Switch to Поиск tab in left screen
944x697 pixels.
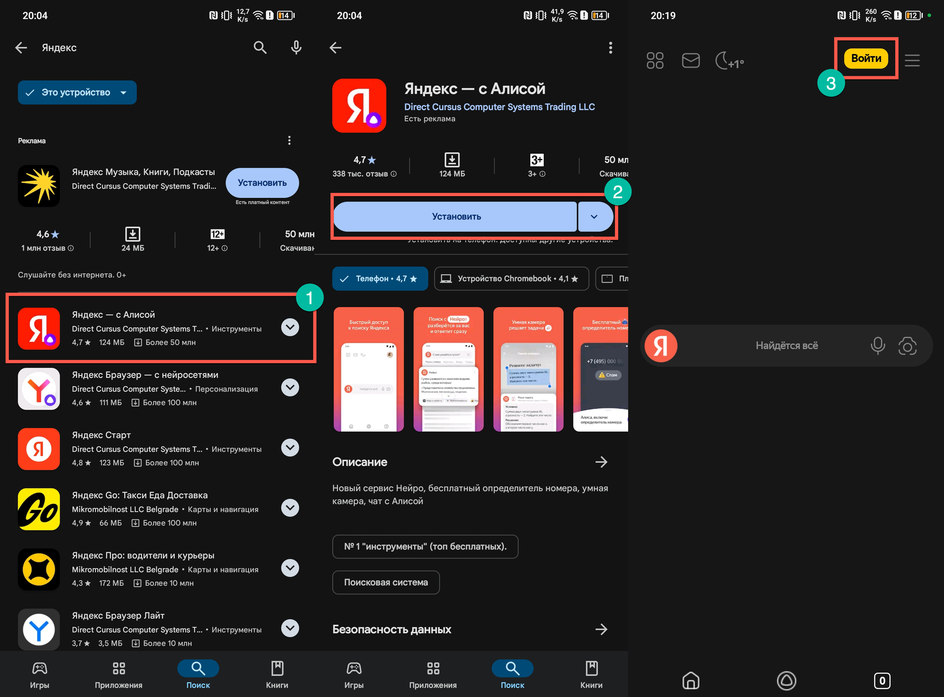coord(198,674)
